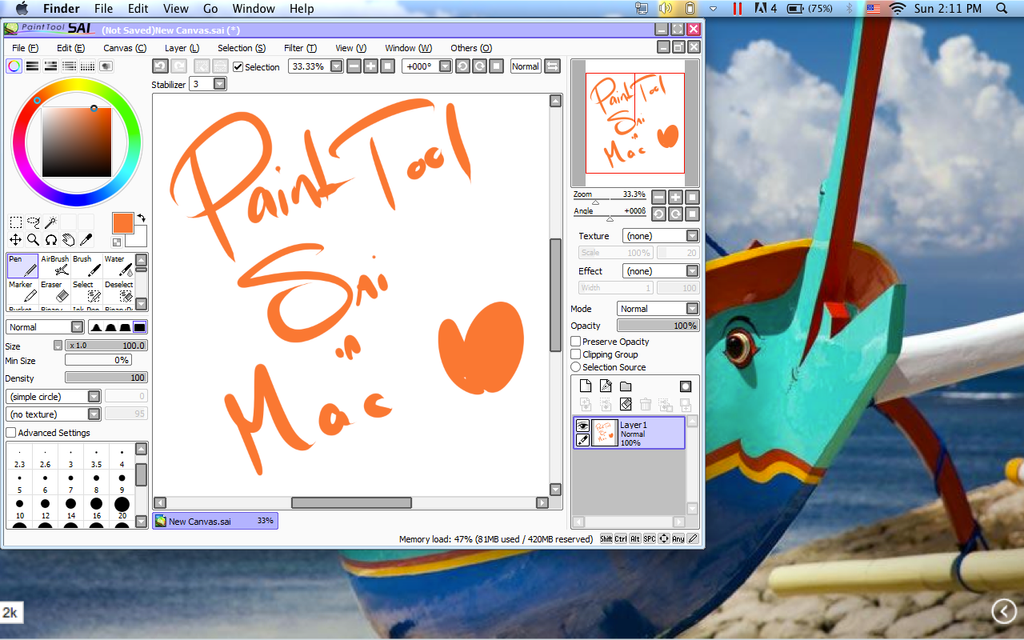The width and height of the screenshot is (1024, 640).
Task: Show the HSV slider panel
Action: click(x=50, y=66)
